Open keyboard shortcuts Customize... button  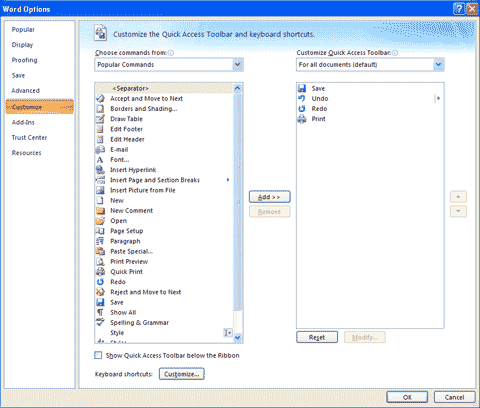point(182,374)
